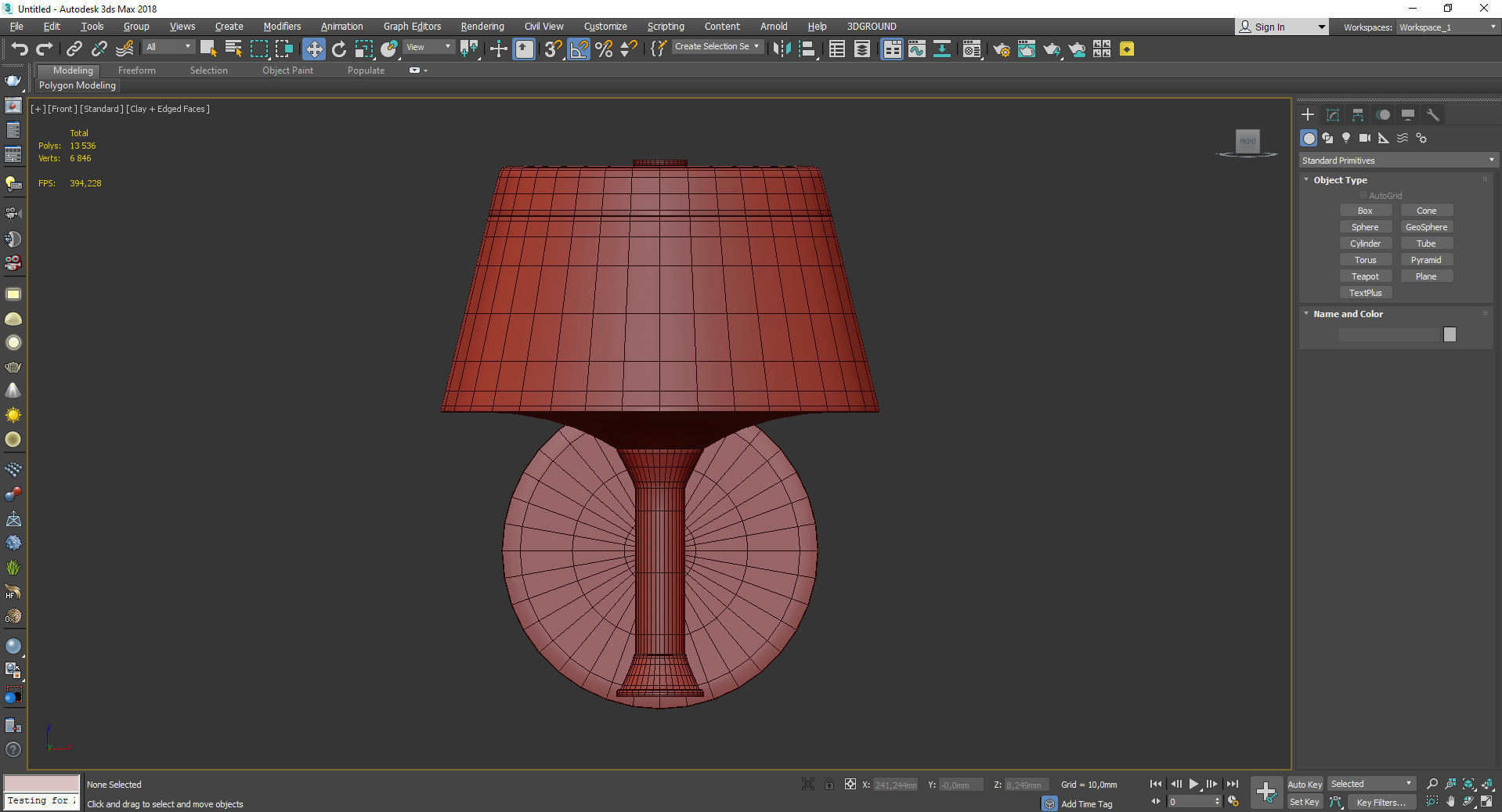Toggle the Angle Snap button
This screenshot has height=812, width=1502.
point(579,49)
